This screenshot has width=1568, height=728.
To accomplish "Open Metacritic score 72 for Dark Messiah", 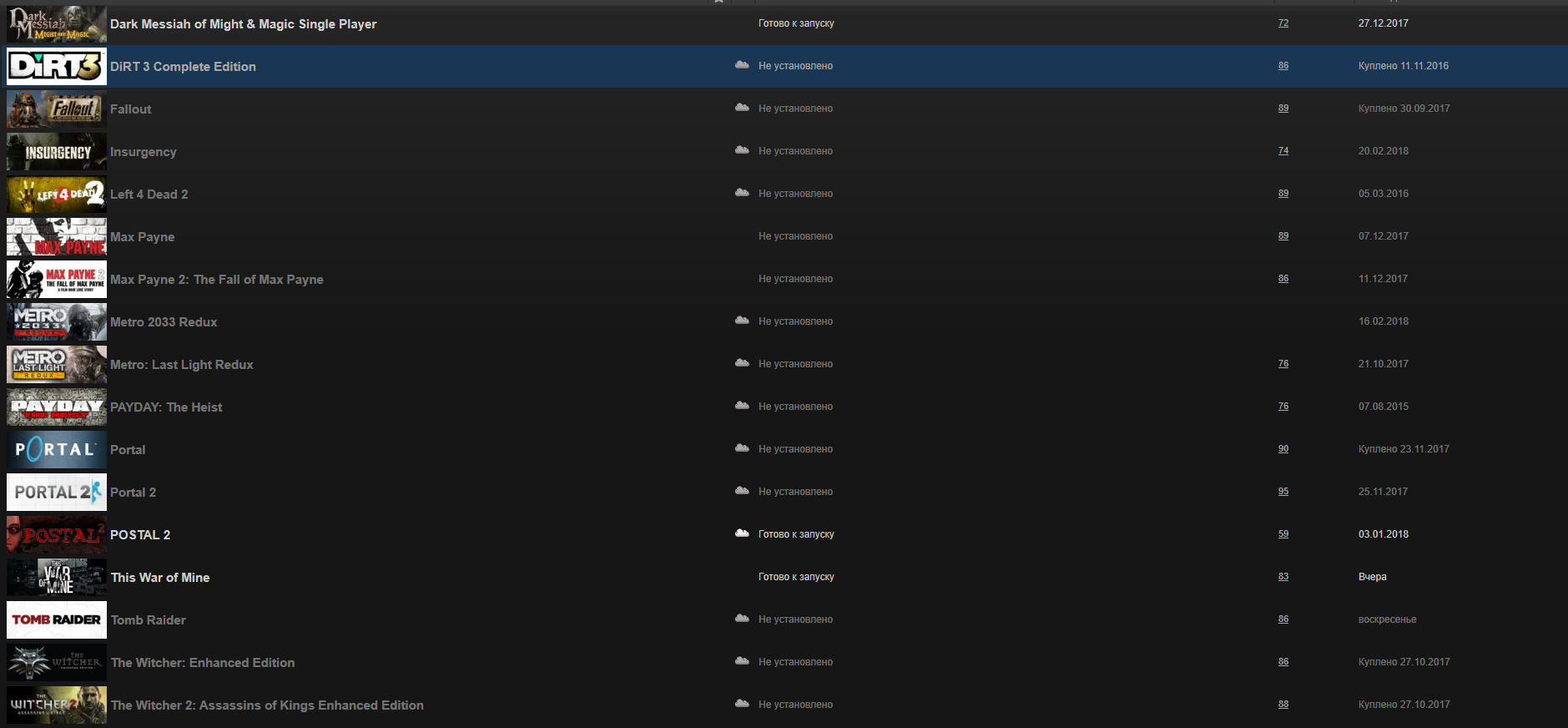I will pos(1283,23).
